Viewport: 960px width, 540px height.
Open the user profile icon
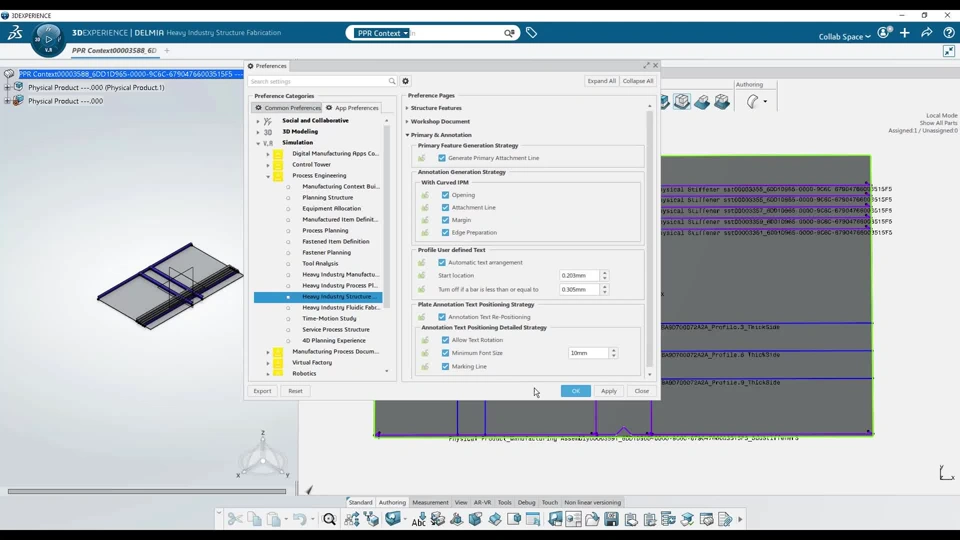point(883,33)
